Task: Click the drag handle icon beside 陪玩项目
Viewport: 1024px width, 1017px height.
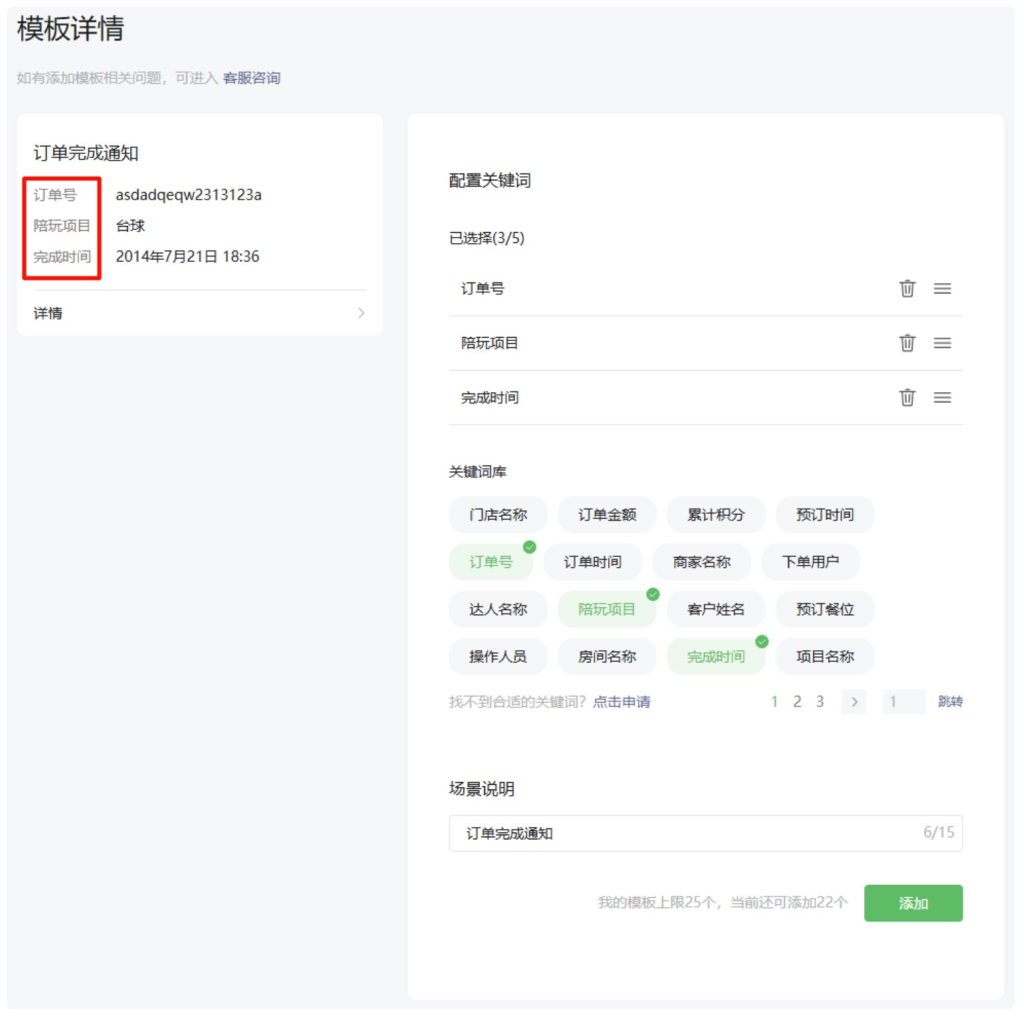Action: click(941, 343)
